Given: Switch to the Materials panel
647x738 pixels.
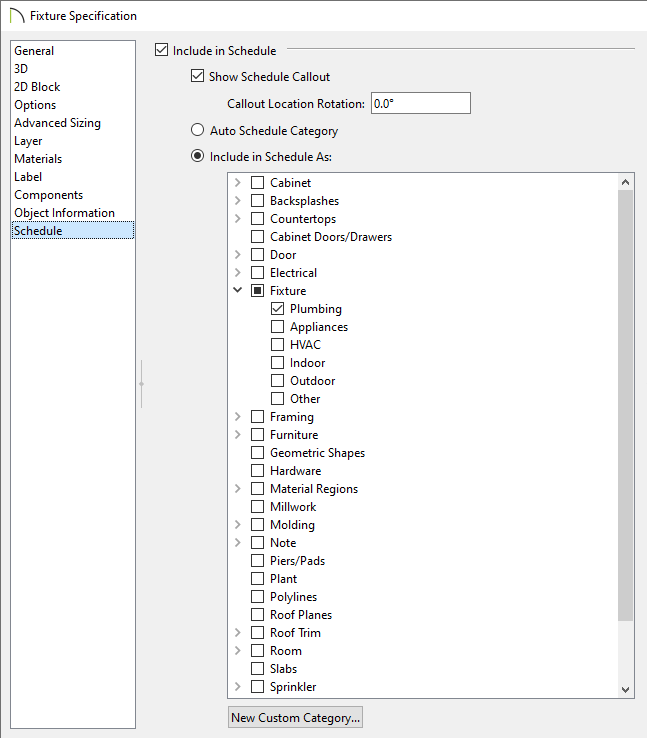Looking at the screenshot, I should click(38, 159).
